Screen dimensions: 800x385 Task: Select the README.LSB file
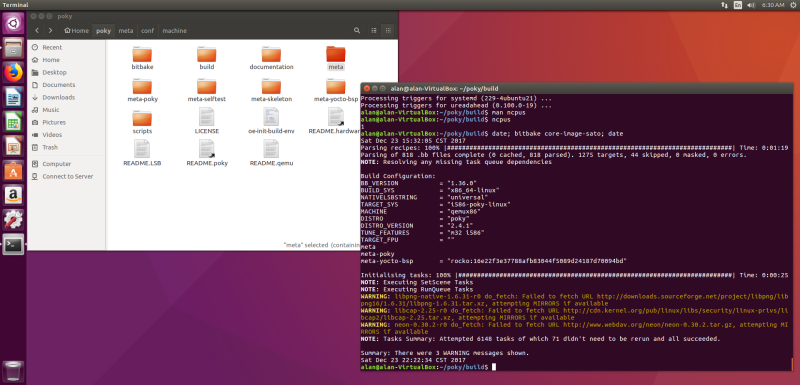(142, 153)
